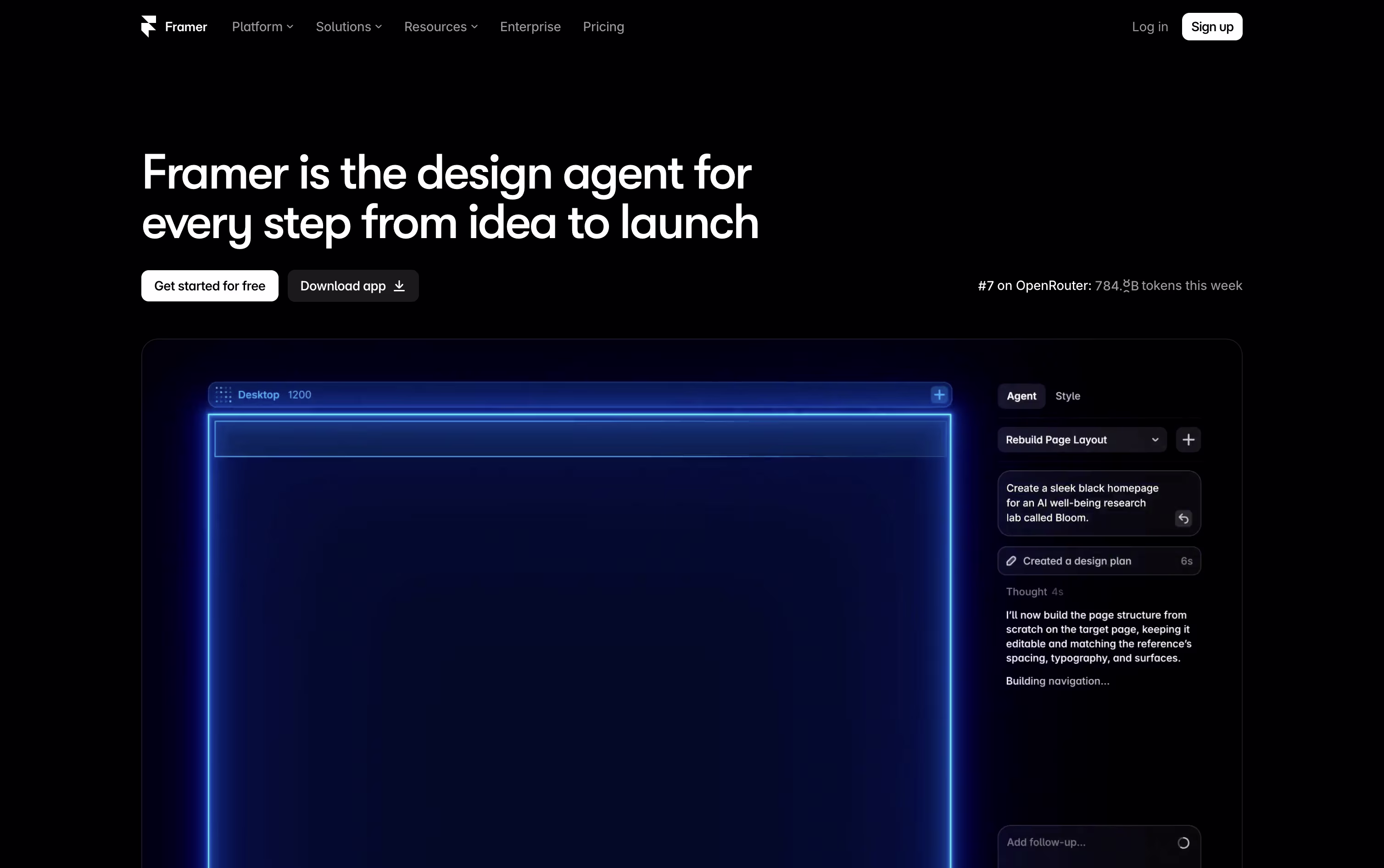Add a breakpoint with the blue plus icon
Viewport: 1384px width, 868px height.
coord(939,395)
